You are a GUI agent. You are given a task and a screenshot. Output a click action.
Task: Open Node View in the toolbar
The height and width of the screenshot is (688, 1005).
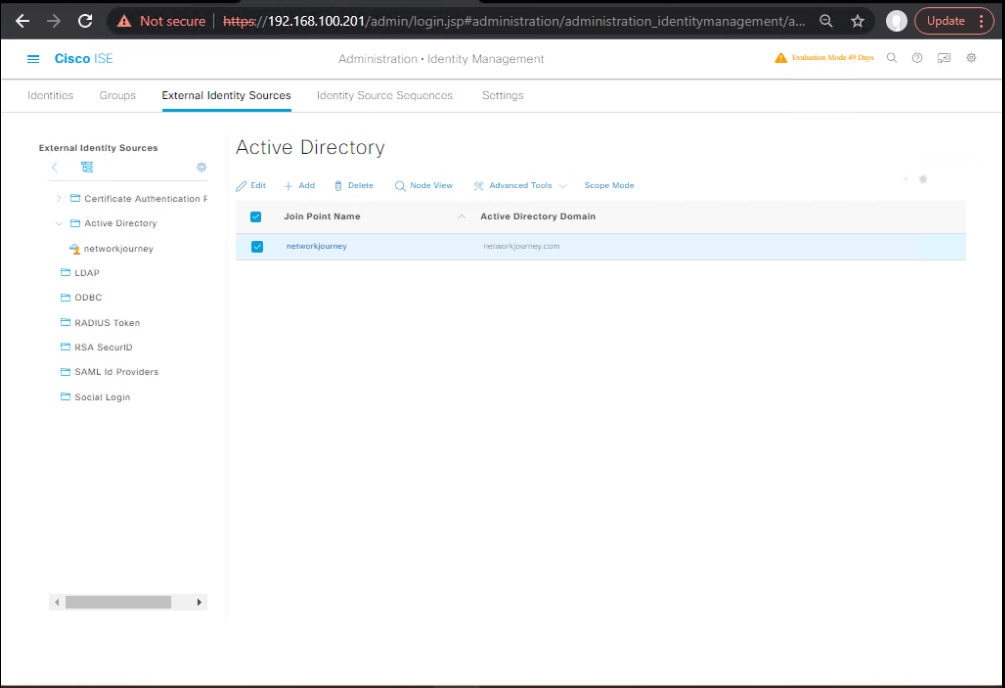pos(424,185)
